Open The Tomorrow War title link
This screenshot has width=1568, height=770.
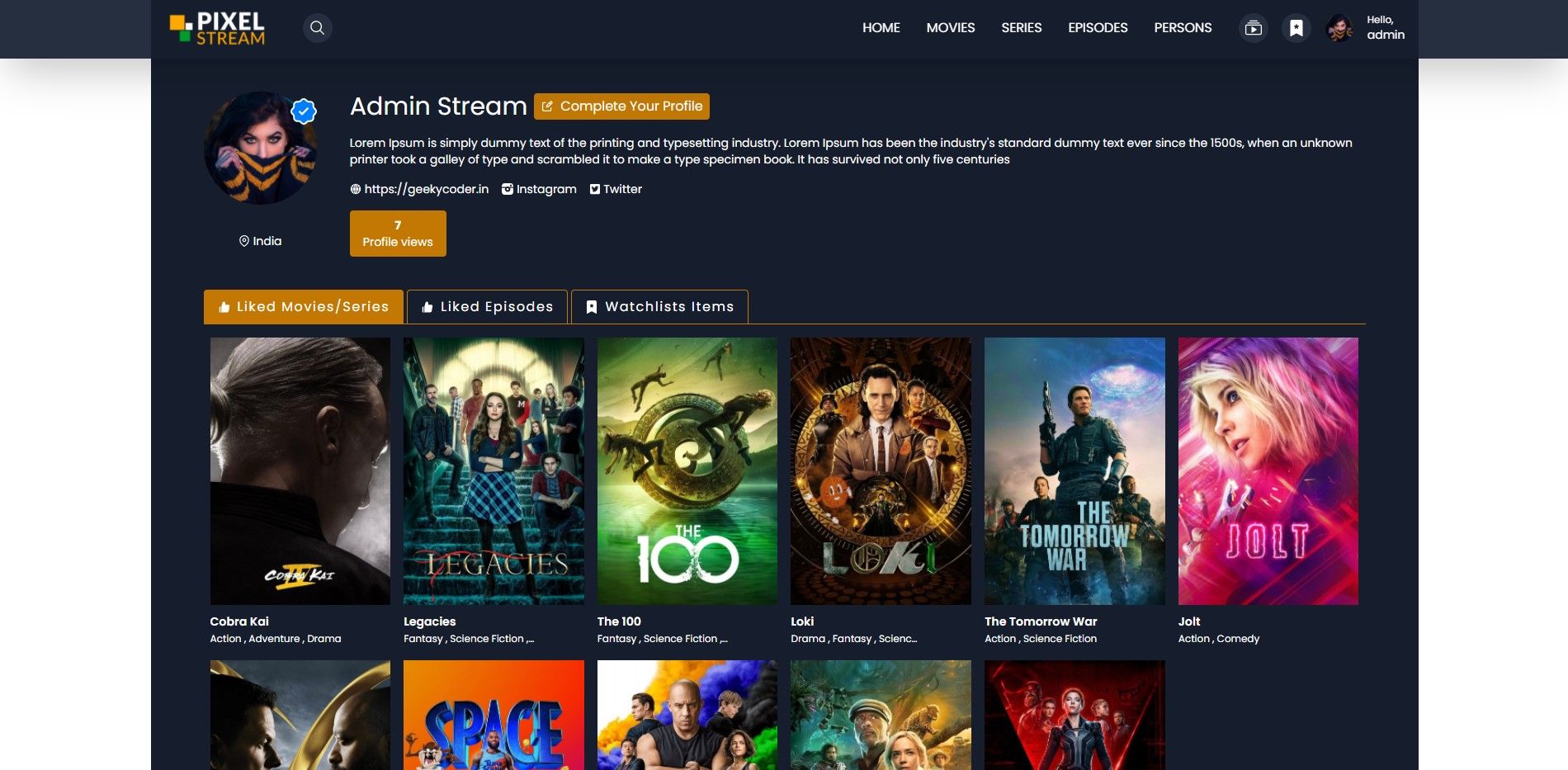(x=1041, y=621)
